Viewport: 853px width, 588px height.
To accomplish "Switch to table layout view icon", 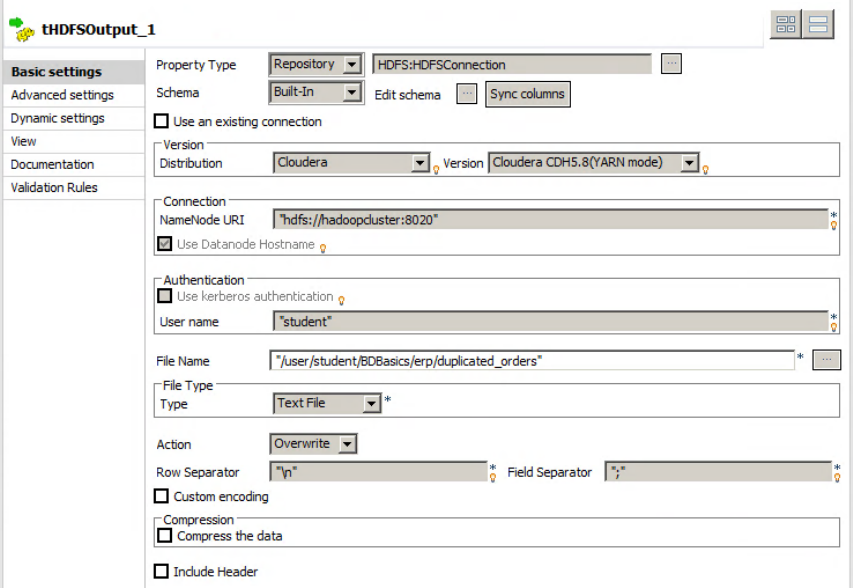I will 786,25.
